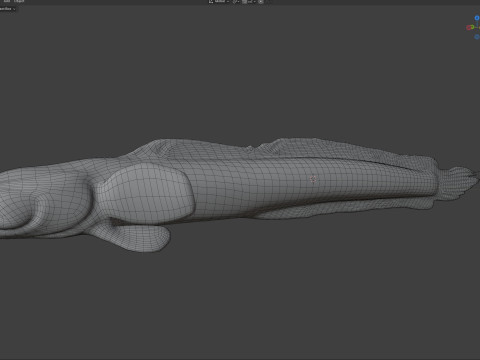Select the fish's large pectoral fin mesh

(147, 194)
